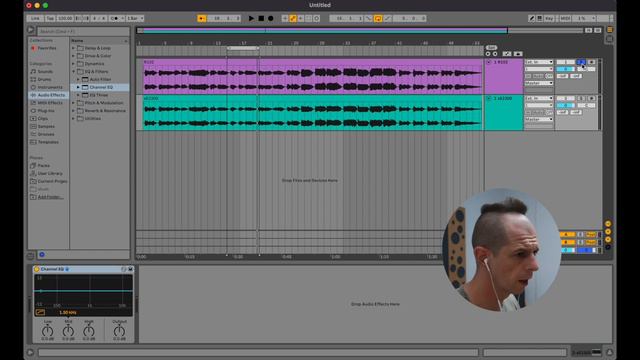Toggle the Arrangement view icon
Viewport: 640px width, 360px height.
[x=610, y=30]
